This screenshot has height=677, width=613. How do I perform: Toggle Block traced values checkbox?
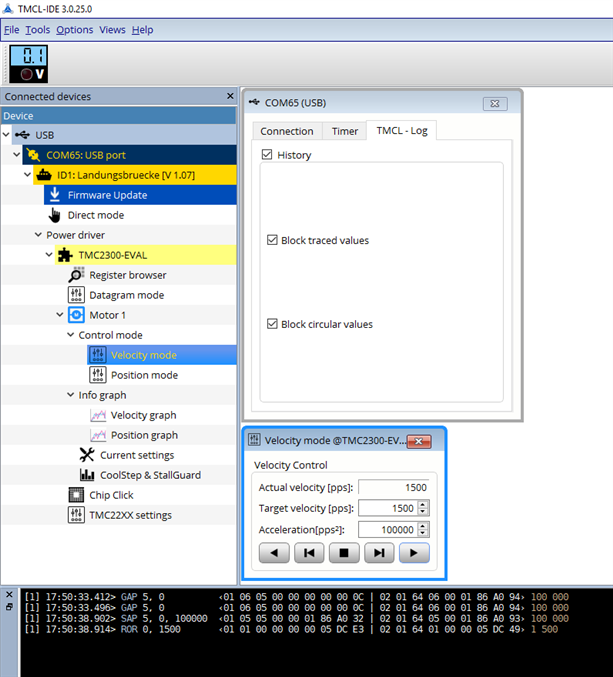click(272, 240)
